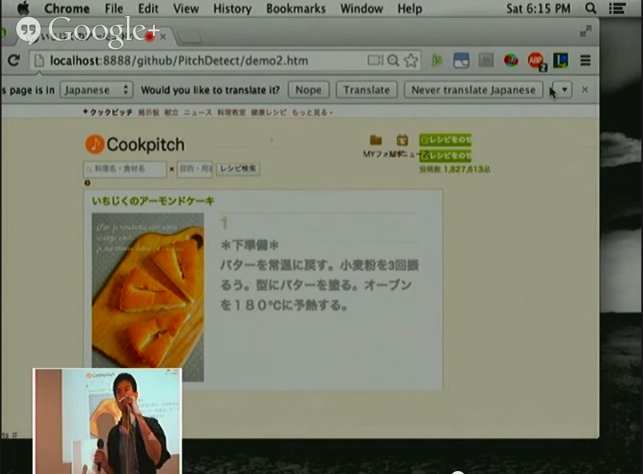Click the purpose search field
This screenshot has height=474, width=643.
click(x=195, y=169)
